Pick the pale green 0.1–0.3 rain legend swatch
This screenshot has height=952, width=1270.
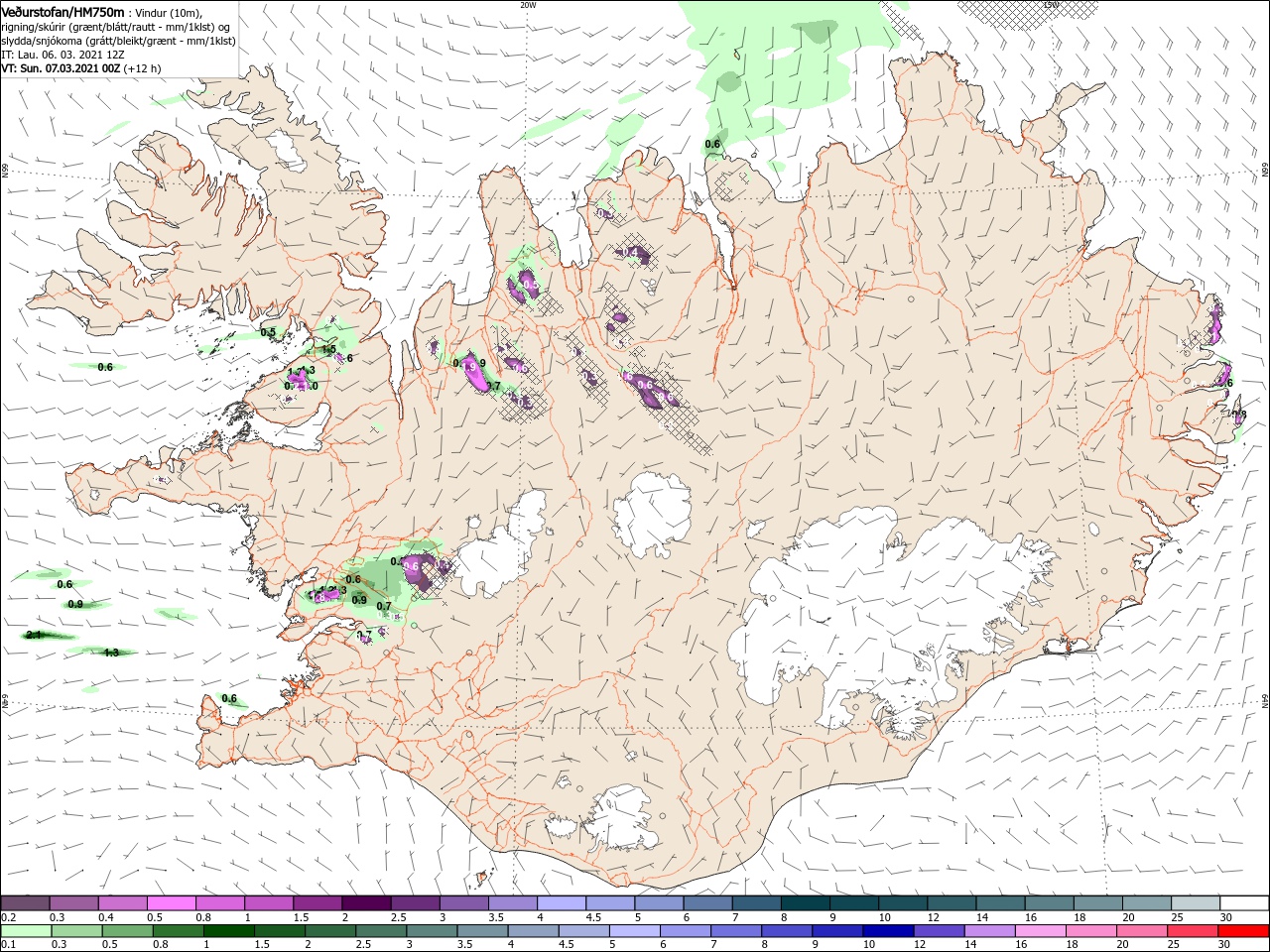tap(26, 931)
